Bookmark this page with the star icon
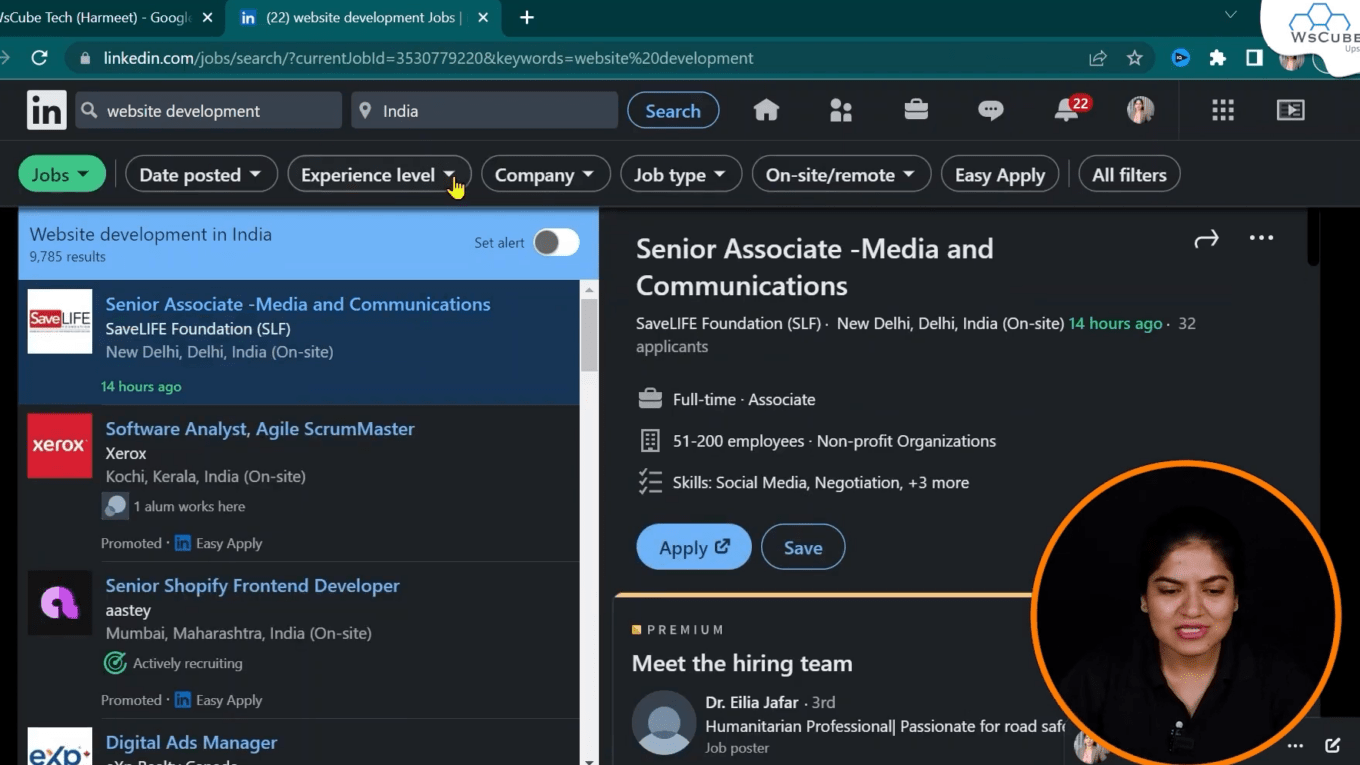The height and width of the screenshot is (765, 1360). coord(1134,58)
